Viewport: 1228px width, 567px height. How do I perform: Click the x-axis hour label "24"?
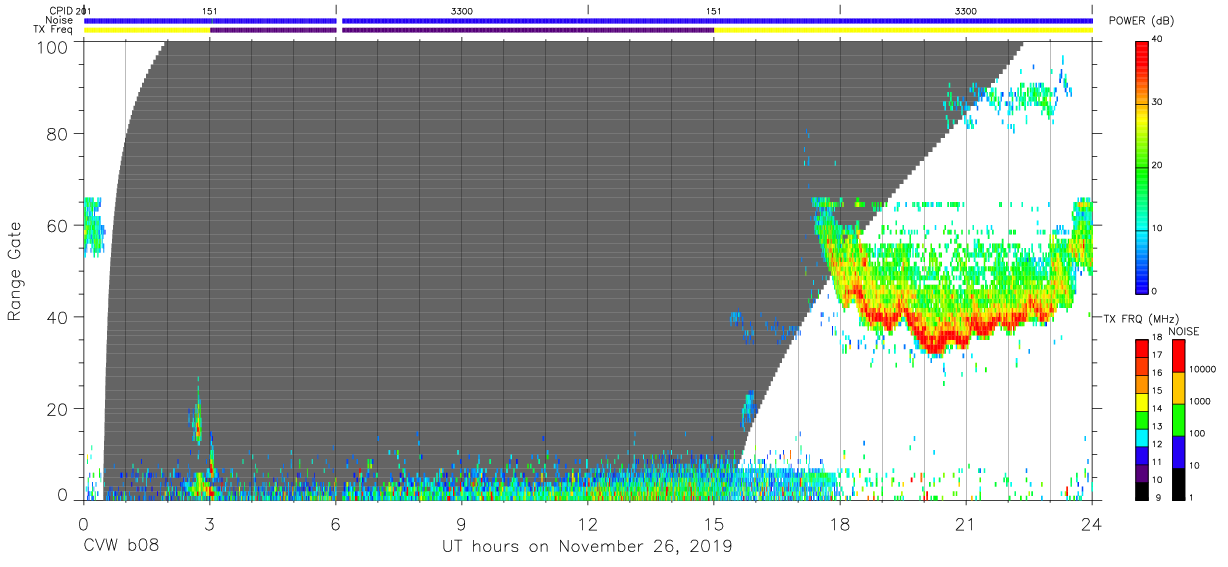pos(1092,522)
